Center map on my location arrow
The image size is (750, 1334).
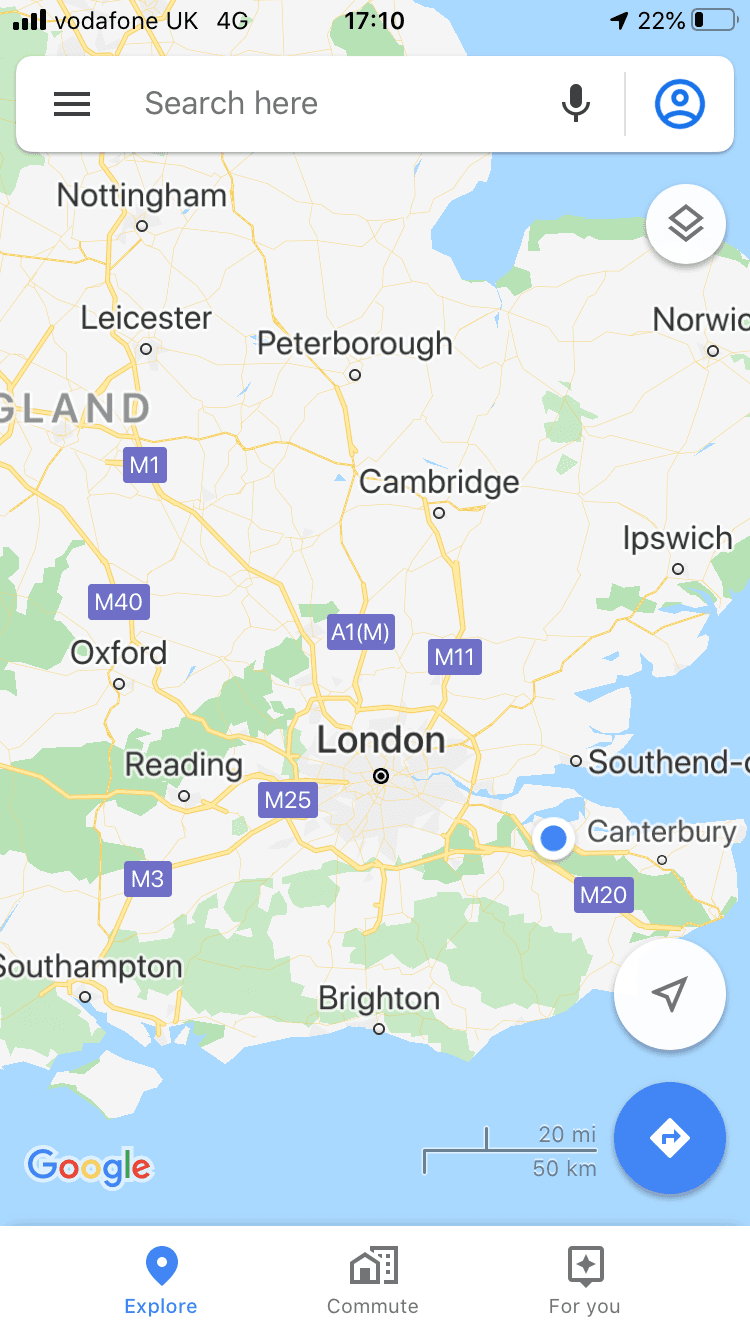pos(670,993)
